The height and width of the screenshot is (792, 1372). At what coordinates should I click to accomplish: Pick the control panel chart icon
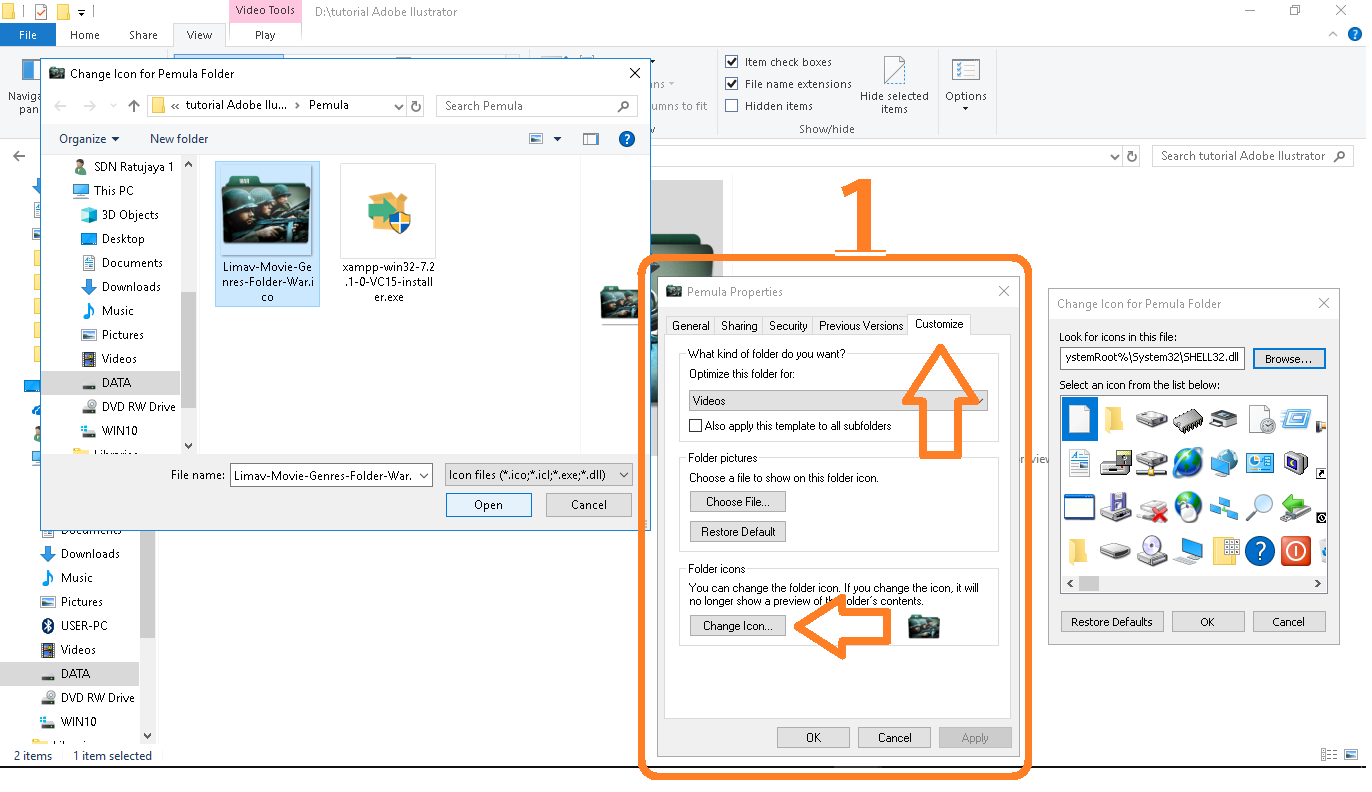pyautogui.click(x=1260, y=463)
